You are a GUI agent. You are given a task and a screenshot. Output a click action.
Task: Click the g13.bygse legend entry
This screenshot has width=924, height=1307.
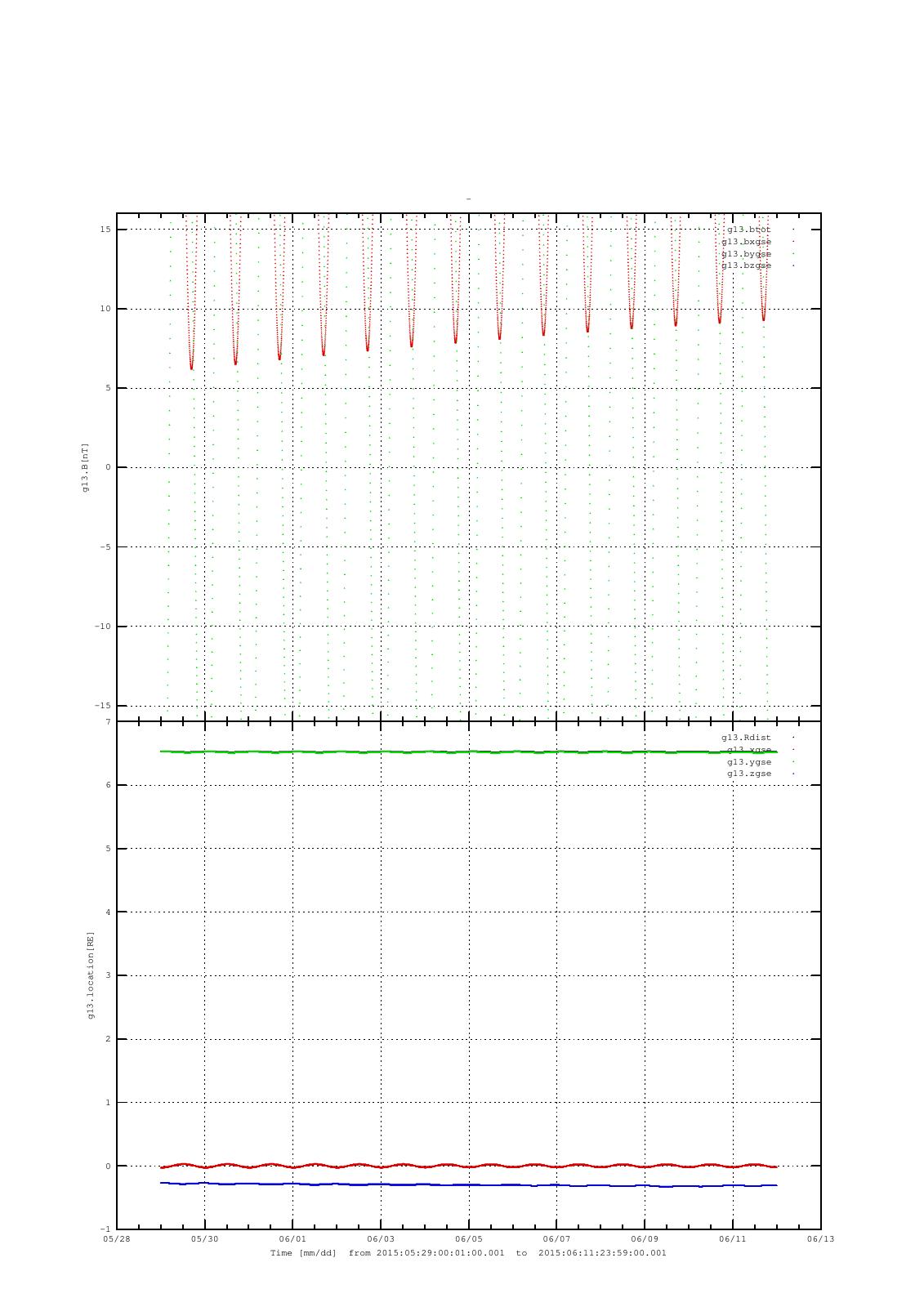pos(746,253)
